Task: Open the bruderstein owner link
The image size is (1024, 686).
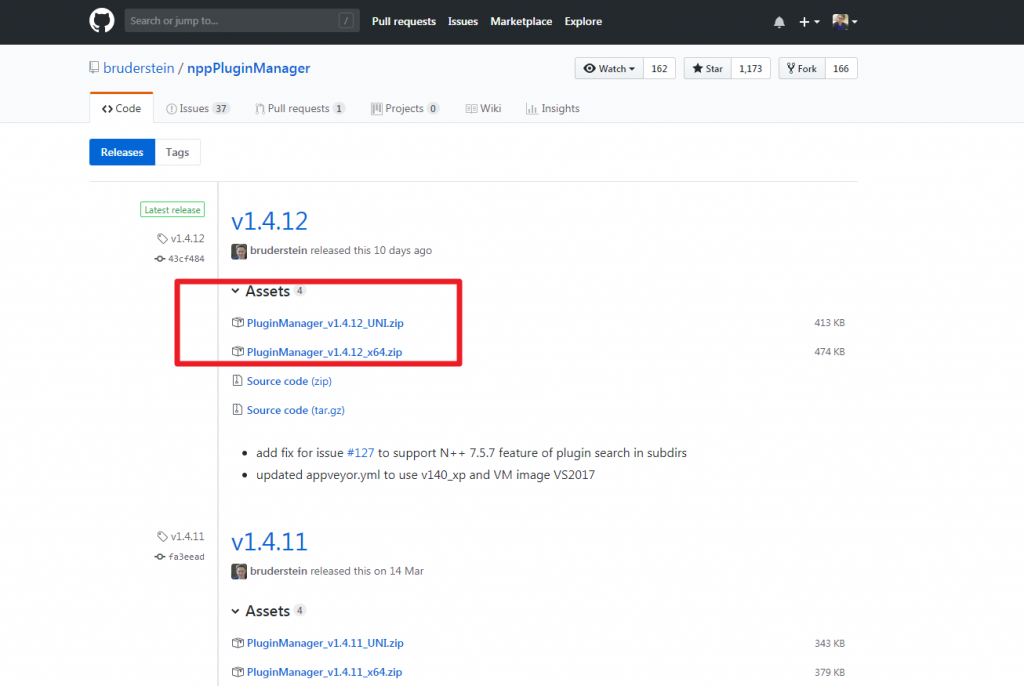Action: point(138,68)
